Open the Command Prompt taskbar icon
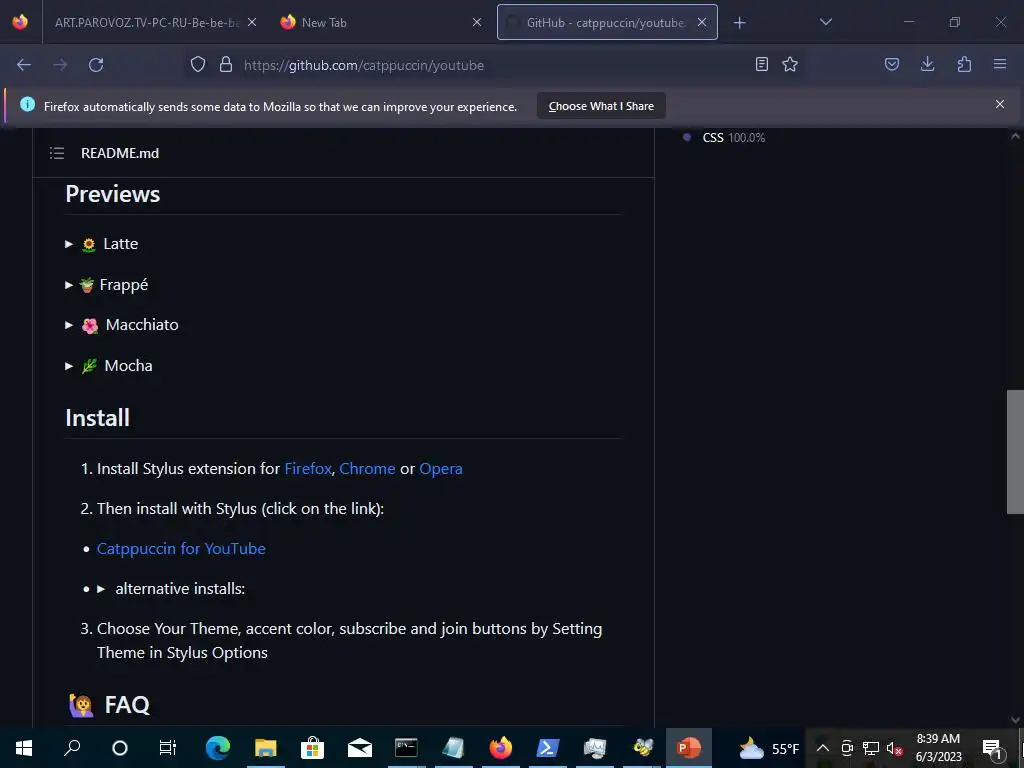The height and width of the screenshot is (768, 1024). pyautogui.click(x=406, y=748)
